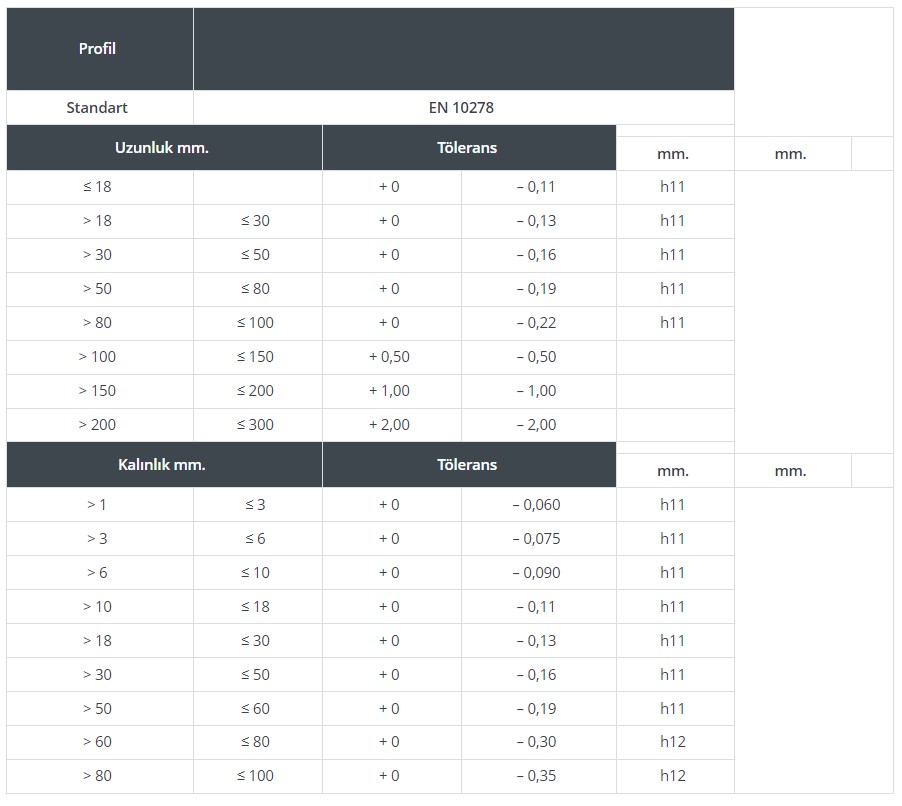This screenshot has height=806, width=902.
Task: Select the Uzunluk mm. section header
Action: 162,147
